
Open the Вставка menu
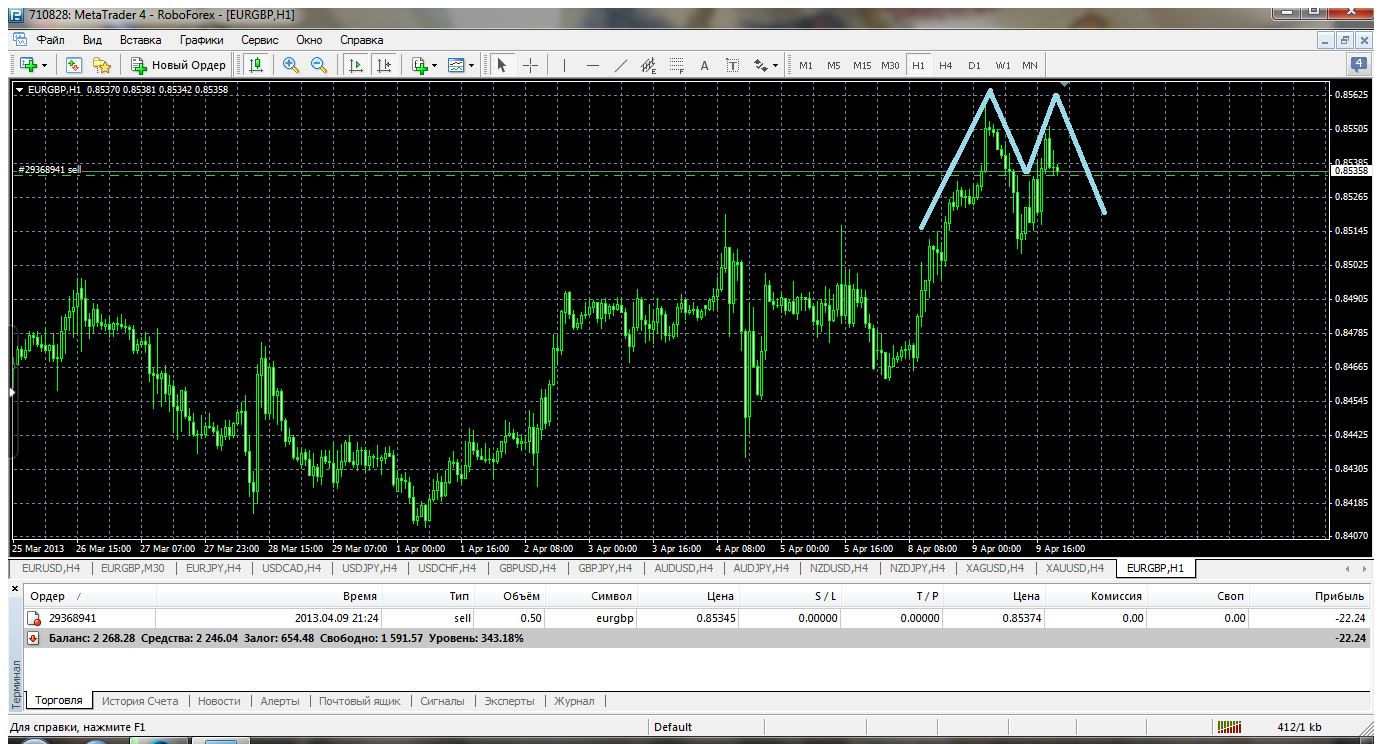pyautogui.click(x=140, y=40)
